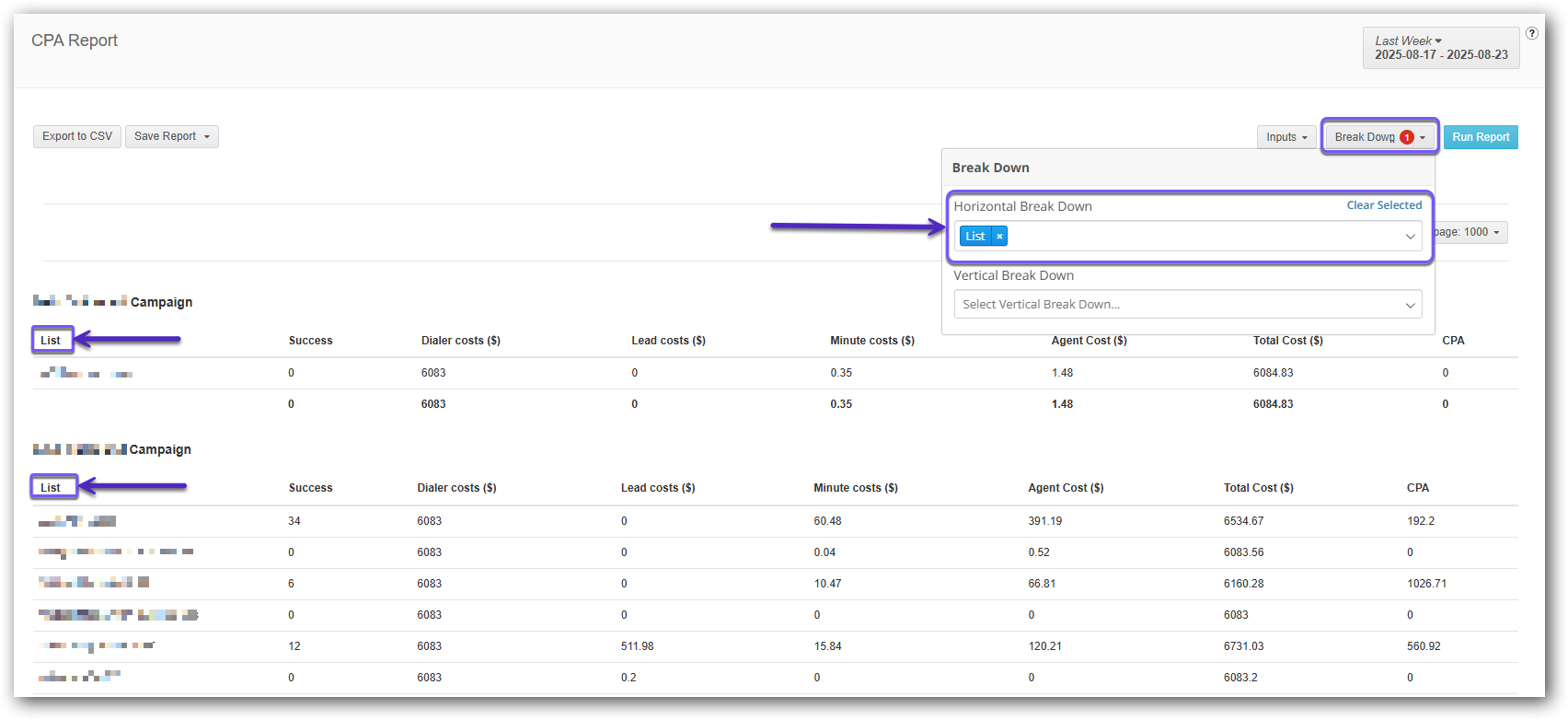Change the per page 1000 setting

1470,232
